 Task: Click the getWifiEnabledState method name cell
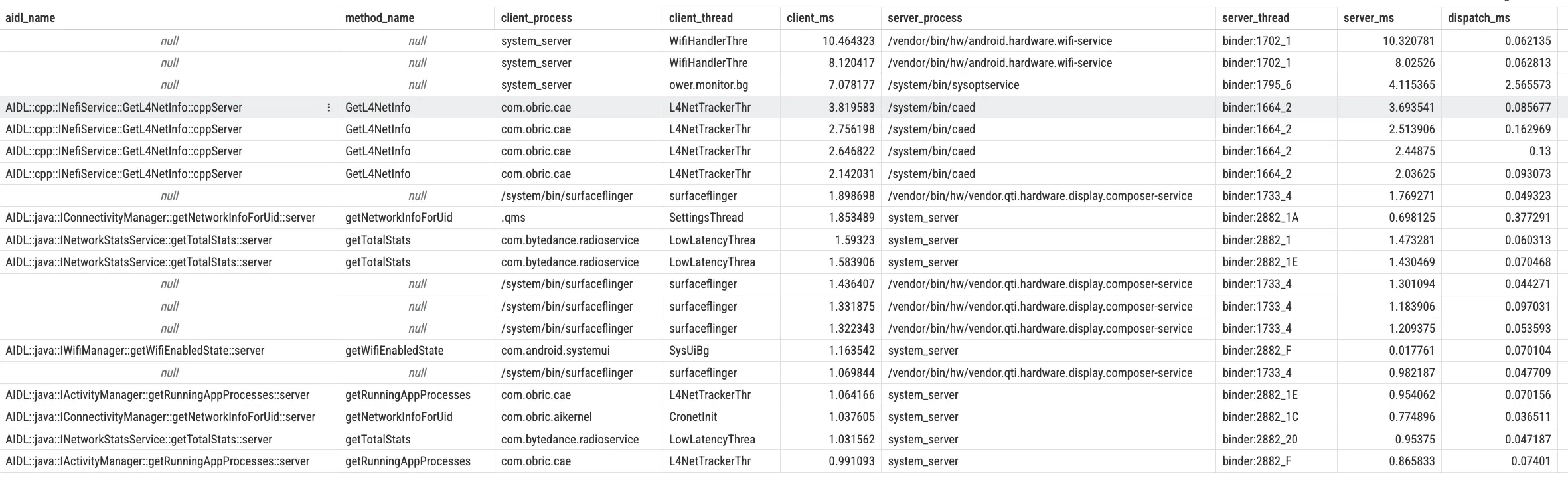click(394, 351)
